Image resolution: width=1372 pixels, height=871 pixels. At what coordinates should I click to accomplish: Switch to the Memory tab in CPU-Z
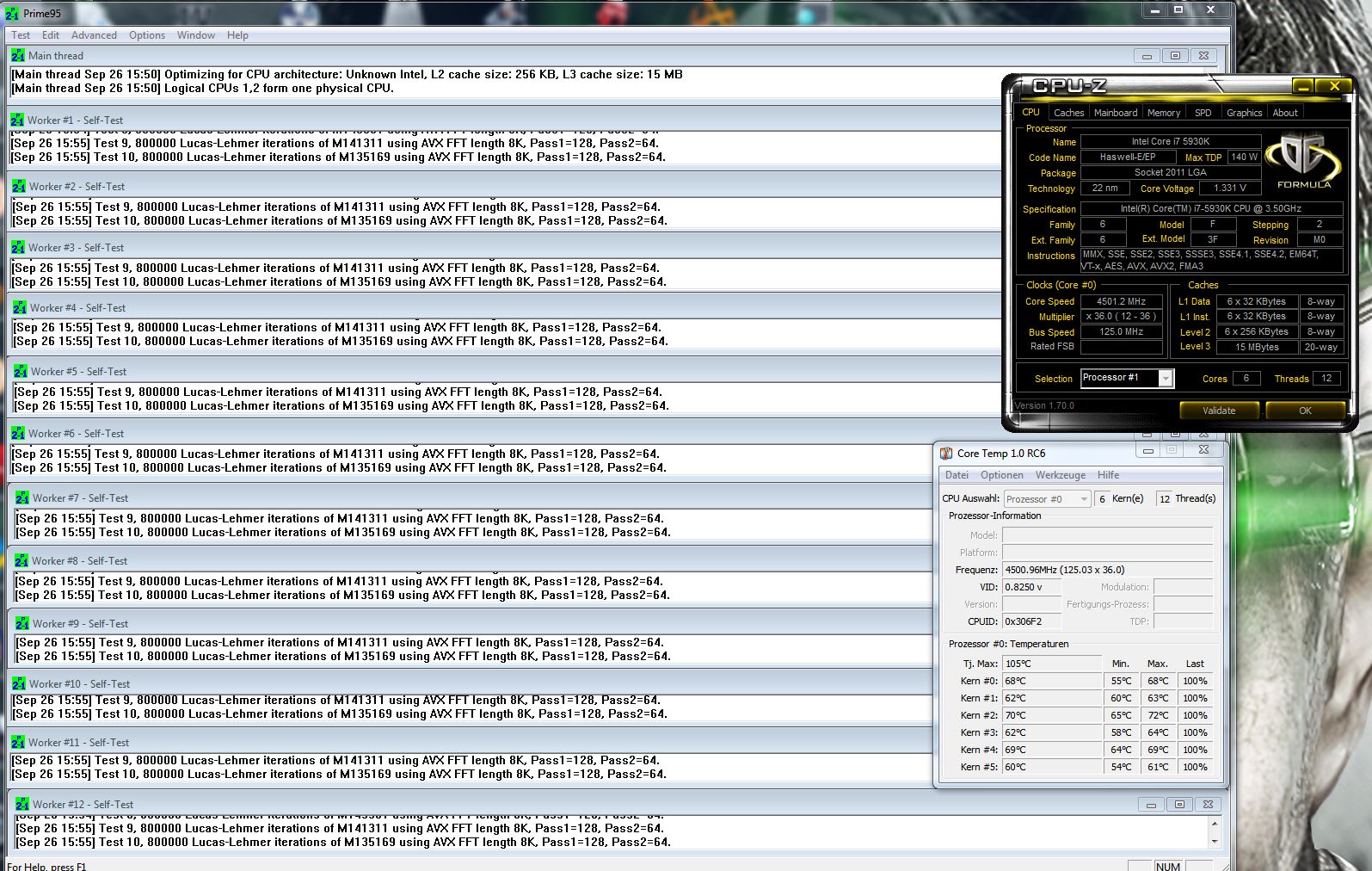[1164, 113]
